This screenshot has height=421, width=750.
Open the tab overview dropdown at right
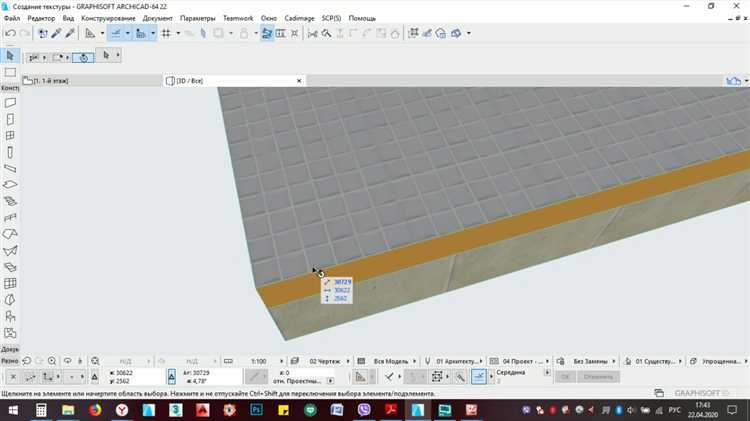(746, 81)
